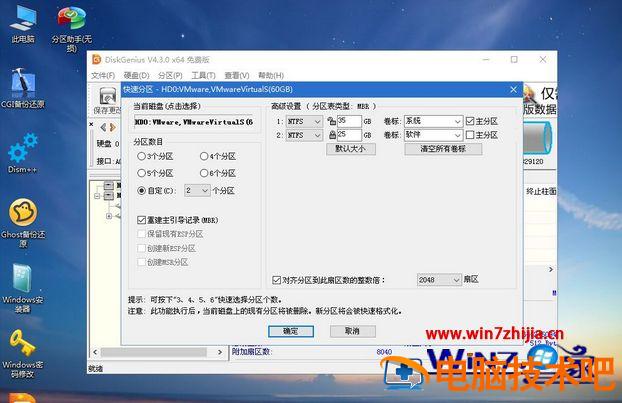Open the Windows安装器 desktop icon

22,283
